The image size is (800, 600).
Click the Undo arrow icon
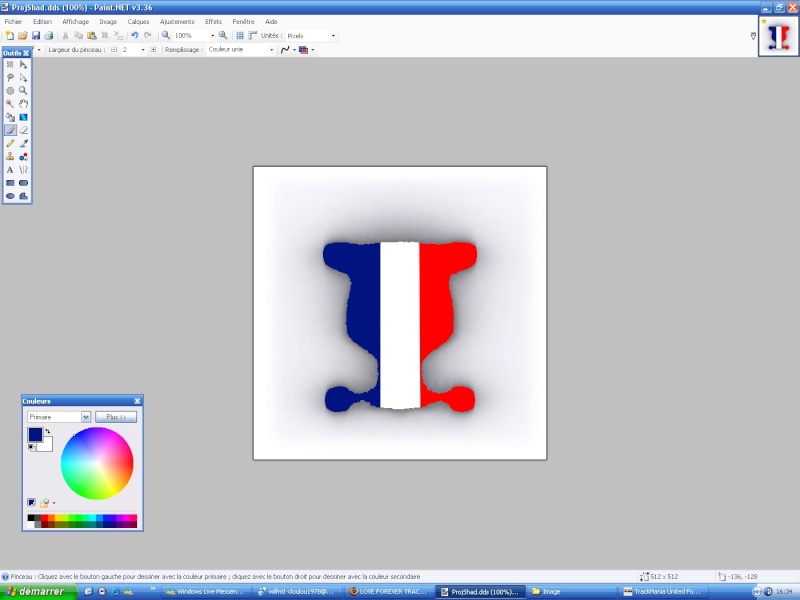135,36
